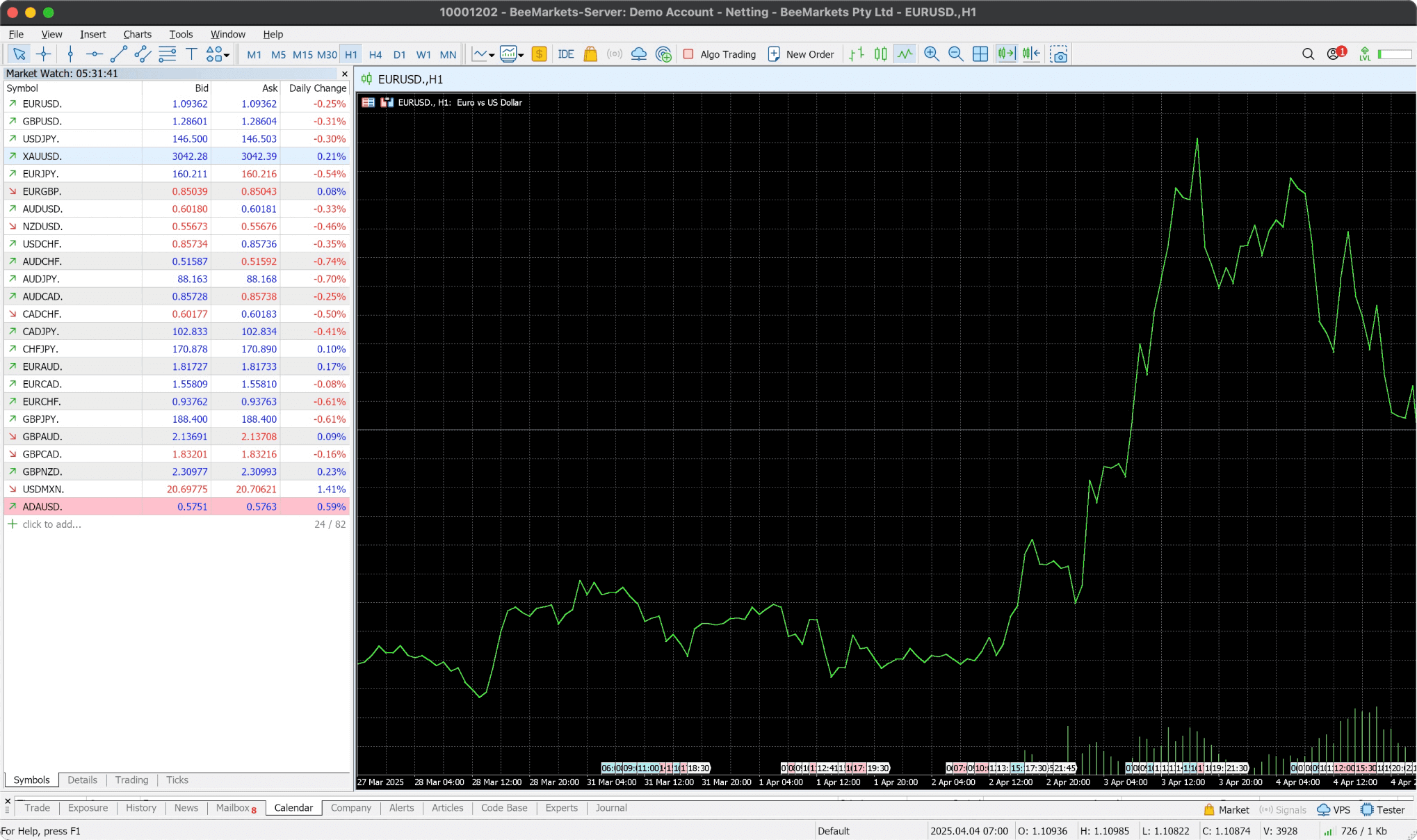
Task: Toggle Algo Trading on
Action: [x=720, y=54]
